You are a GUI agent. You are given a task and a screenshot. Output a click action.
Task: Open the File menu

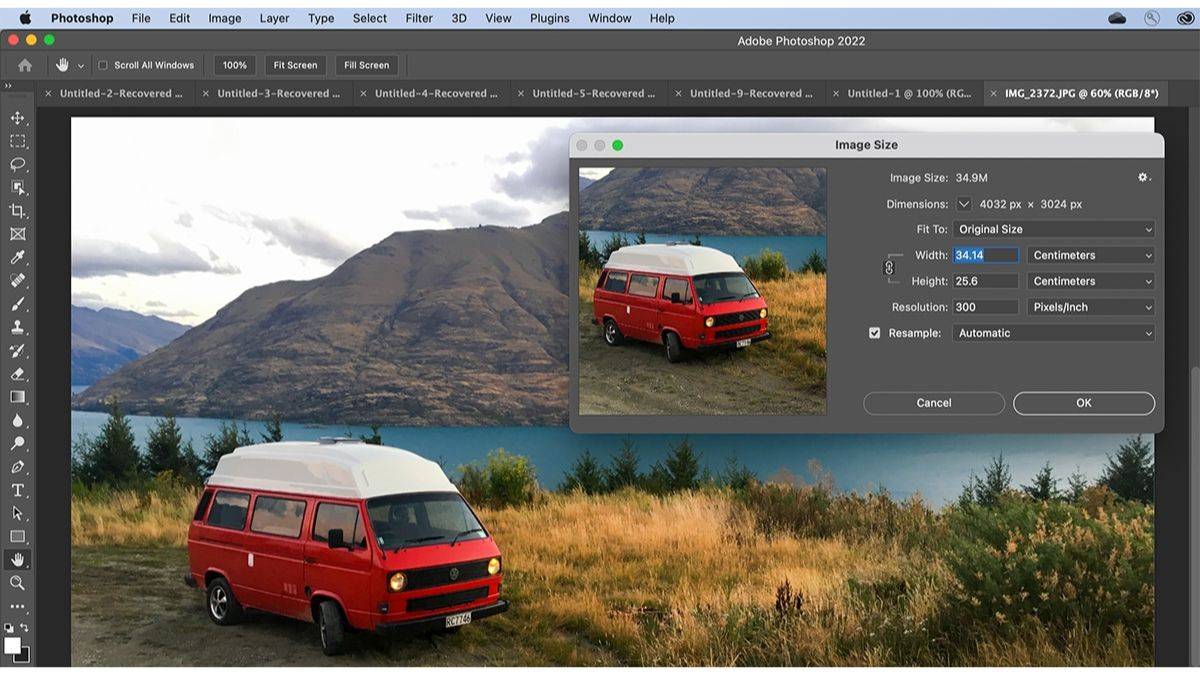point(141,18)
